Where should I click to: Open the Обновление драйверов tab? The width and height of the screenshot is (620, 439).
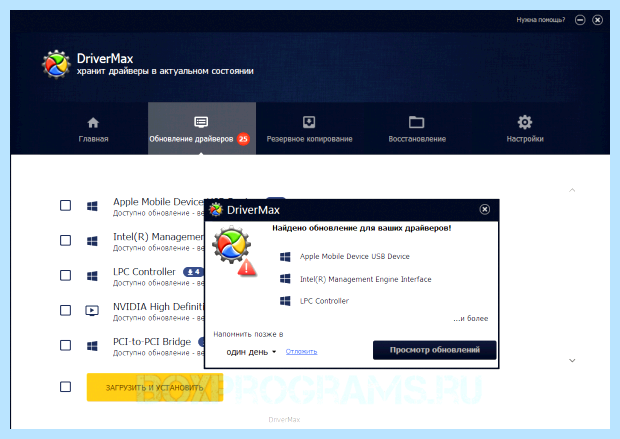coord(202,129)
